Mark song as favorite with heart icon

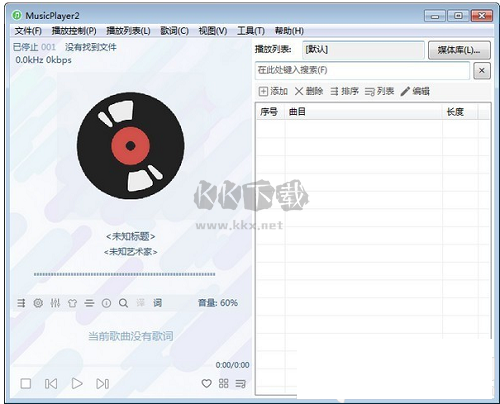[x=207, y=383]
